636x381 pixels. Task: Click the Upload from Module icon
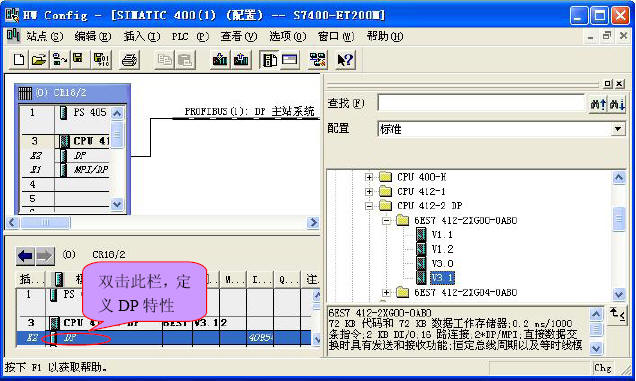point(241,60)
